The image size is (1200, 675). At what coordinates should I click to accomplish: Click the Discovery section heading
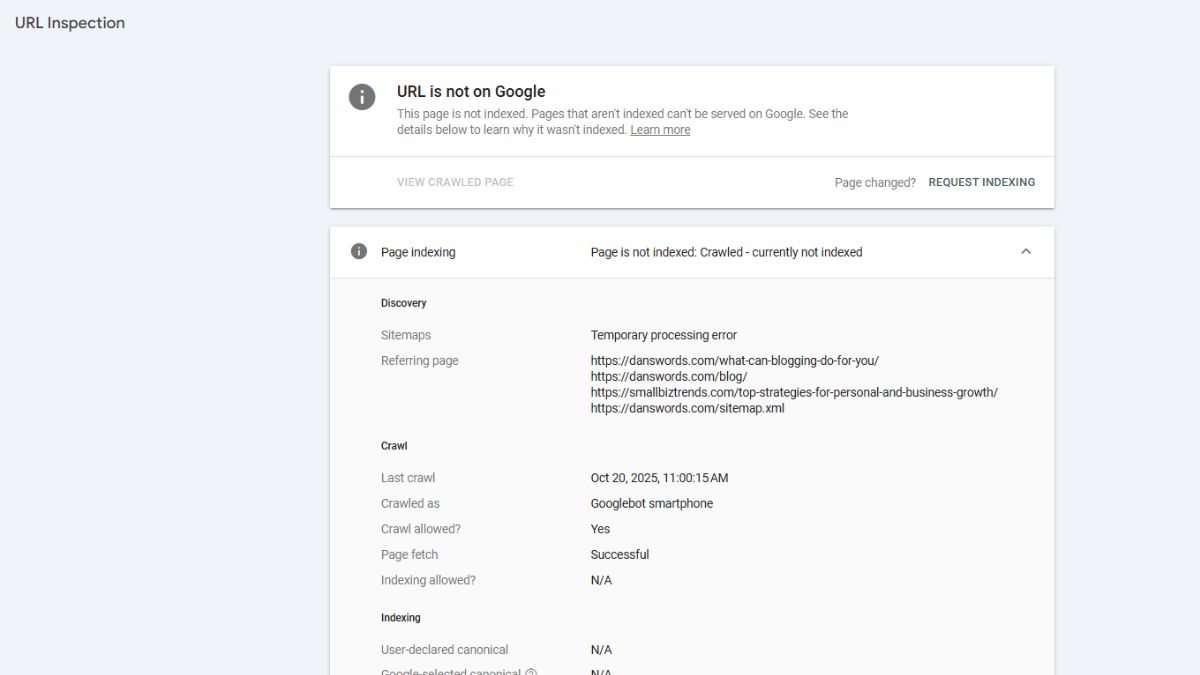(403, 303)
